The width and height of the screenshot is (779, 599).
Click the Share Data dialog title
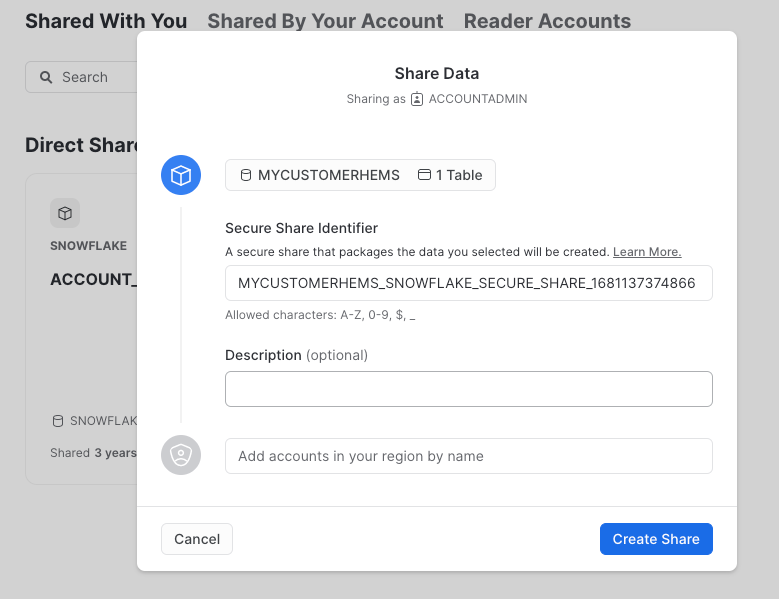[437, 74]
